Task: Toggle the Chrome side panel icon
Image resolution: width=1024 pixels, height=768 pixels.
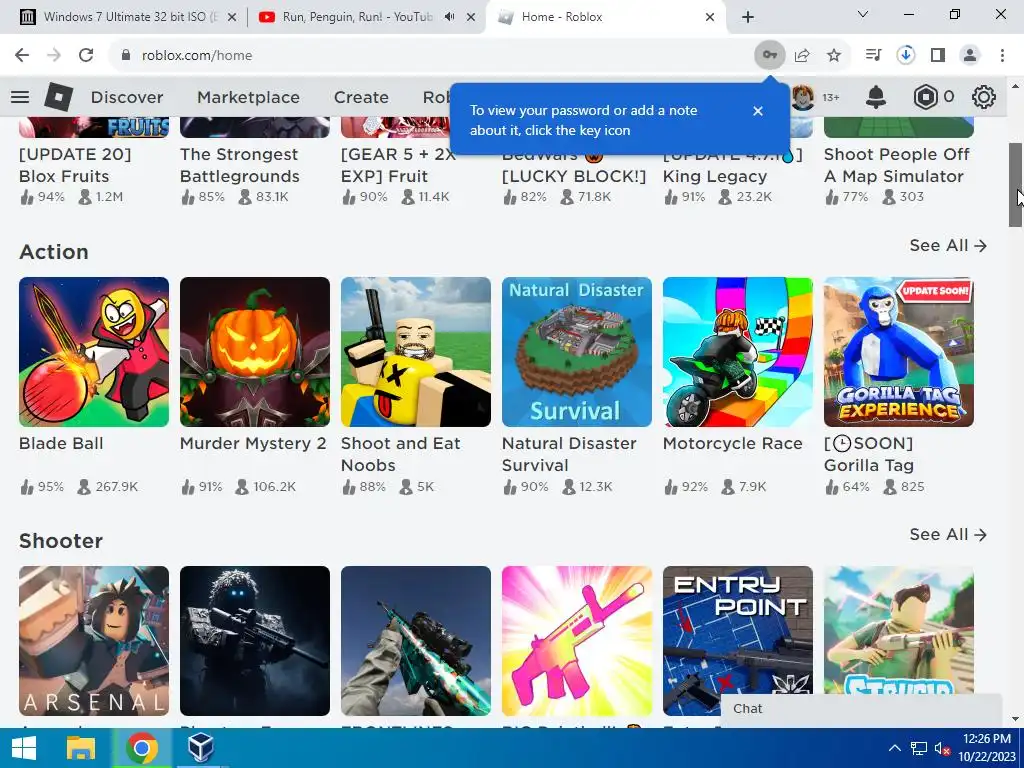Action: pos(938,56)
